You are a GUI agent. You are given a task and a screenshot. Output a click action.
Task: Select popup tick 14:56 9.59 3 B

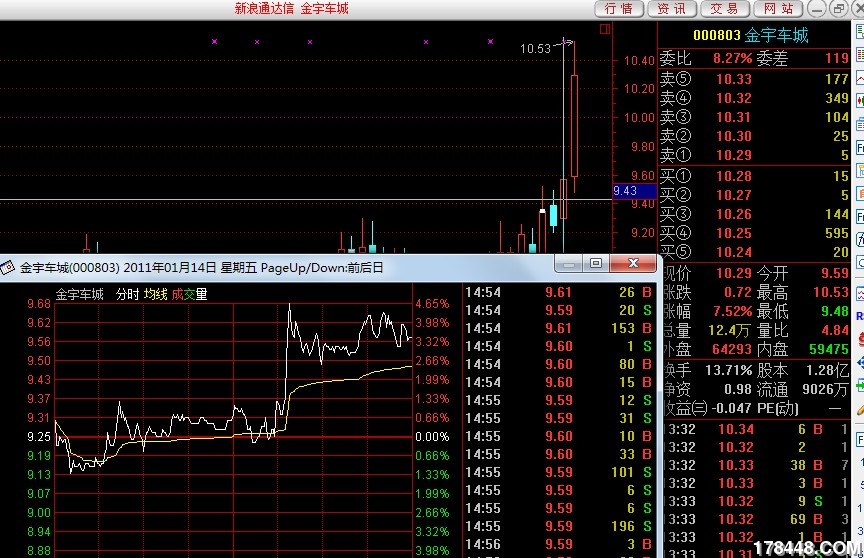(x=559, y=544)
